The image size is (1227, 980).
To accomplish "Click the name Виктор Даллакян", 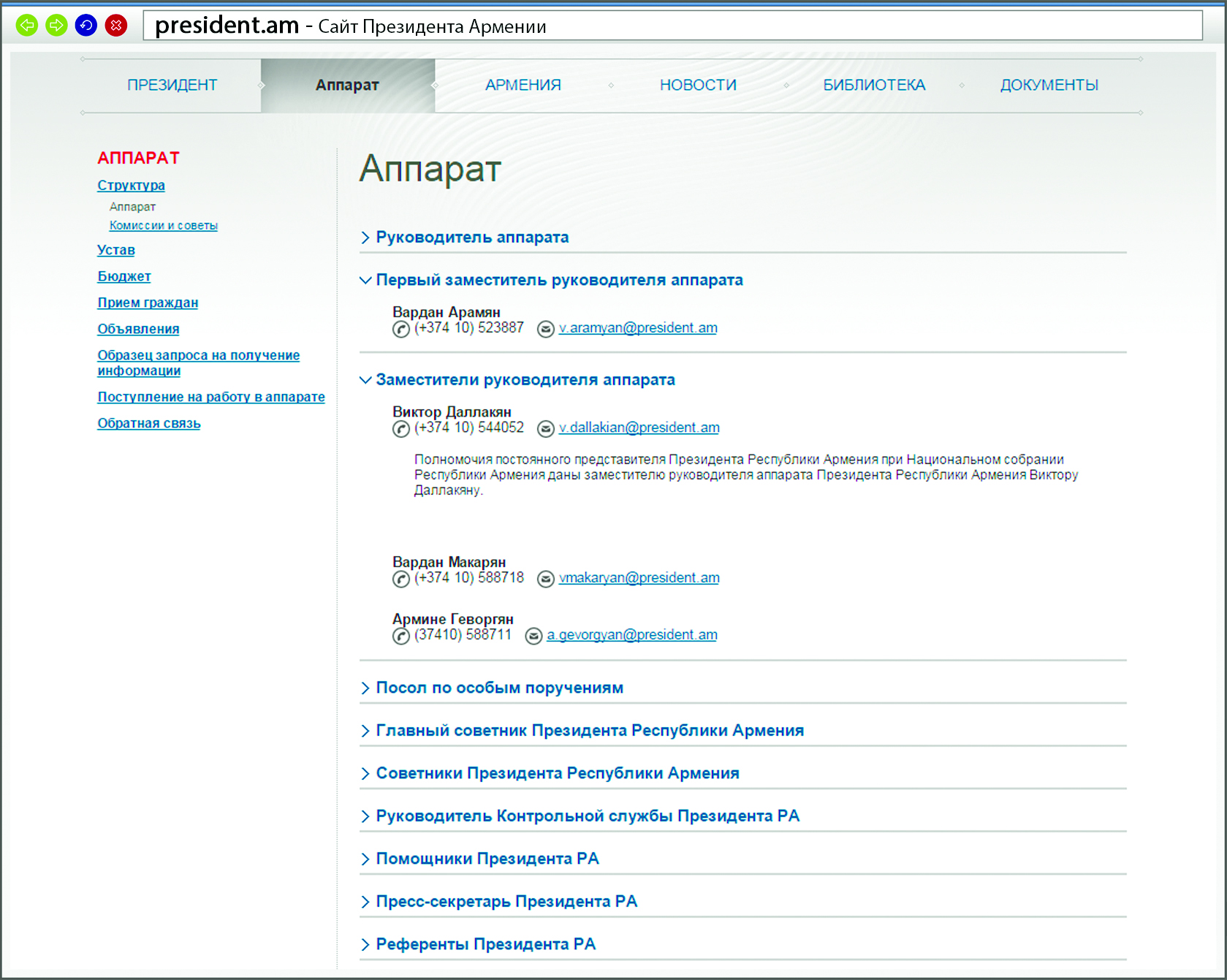I will click(x=452, y=411).
